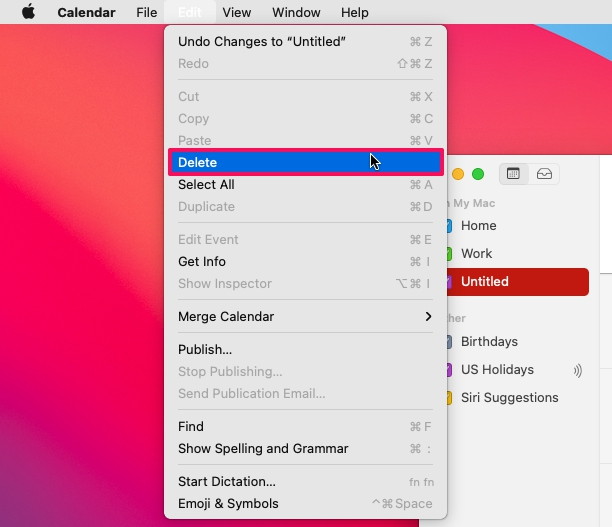Choose Select All in the Edit menu

point(306,184)
